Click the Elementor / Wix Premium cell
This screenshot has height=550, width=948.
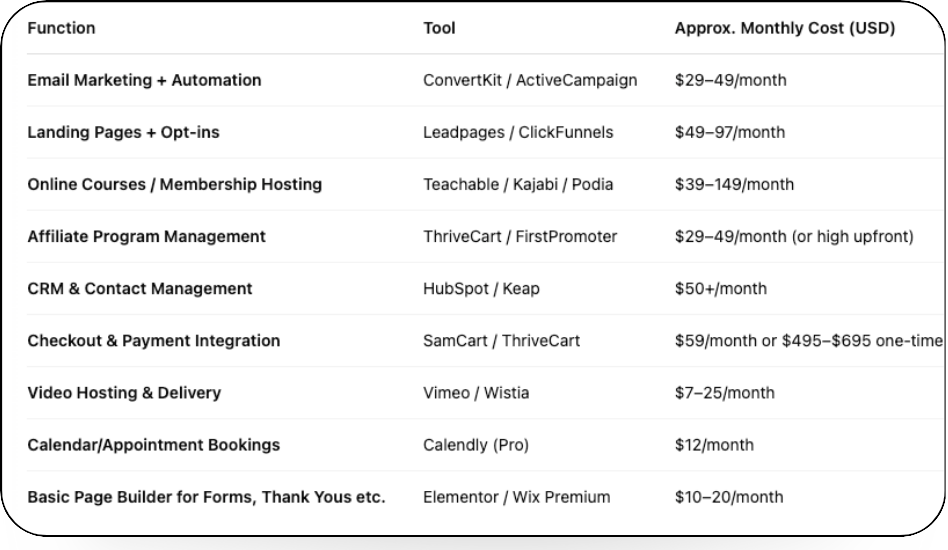click(x=516, y=497)
